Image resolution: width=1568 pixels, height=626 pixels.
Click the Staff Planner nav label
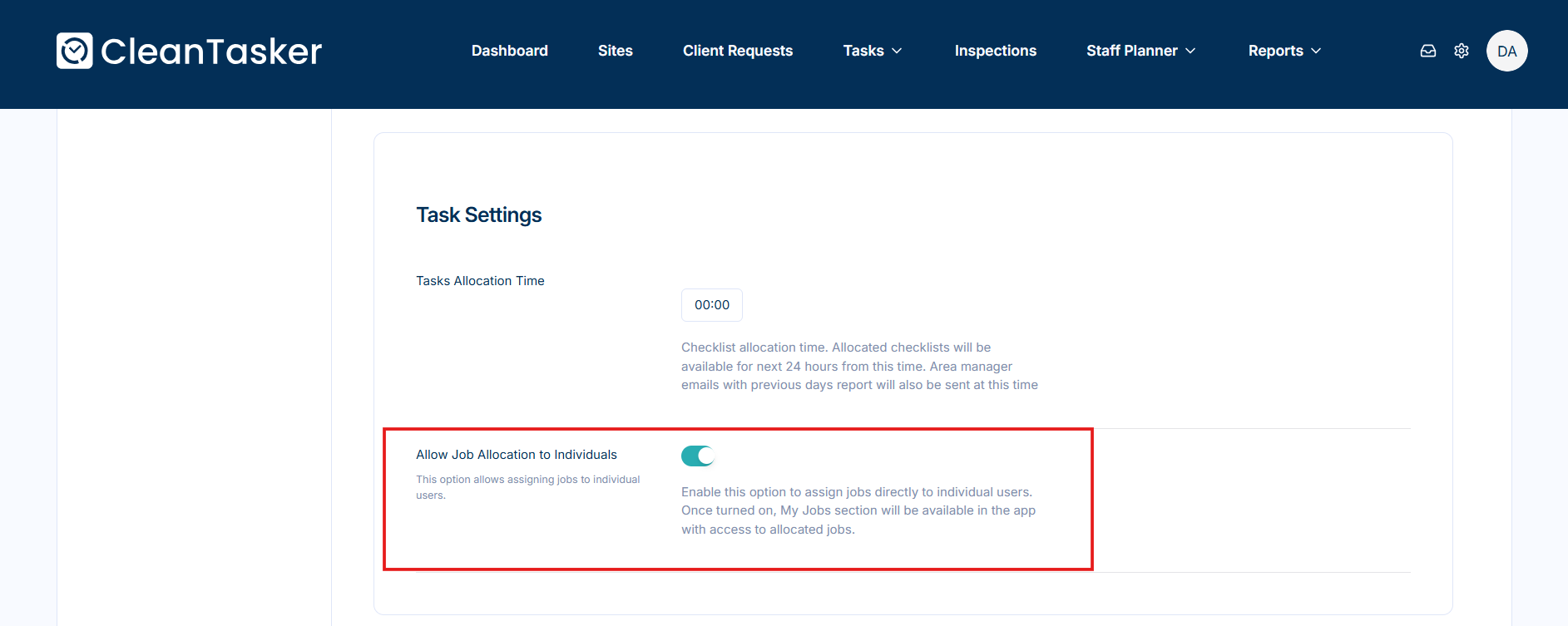[x=1131, y=51]
